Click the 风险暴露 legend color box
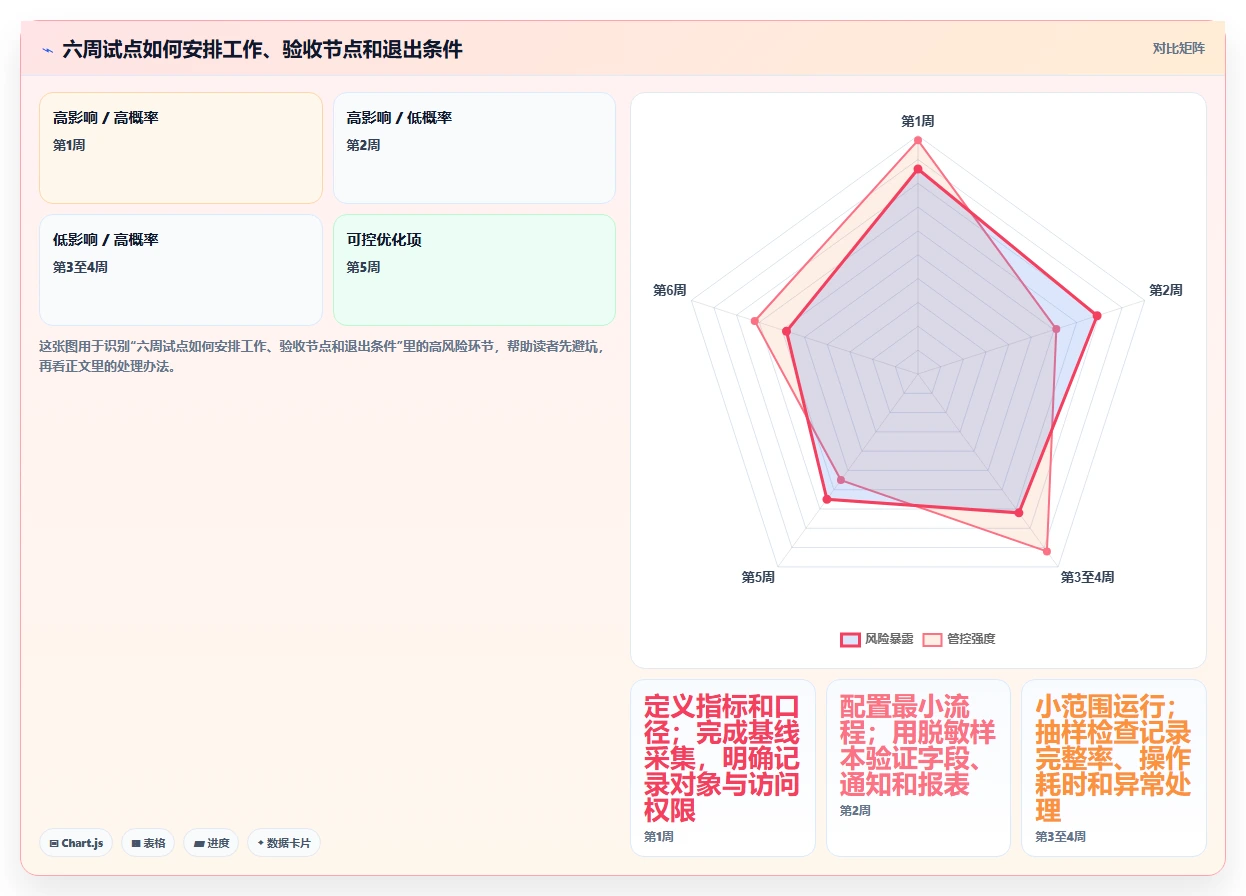The height and width of the screenshot is (896, 1246). 850,639
